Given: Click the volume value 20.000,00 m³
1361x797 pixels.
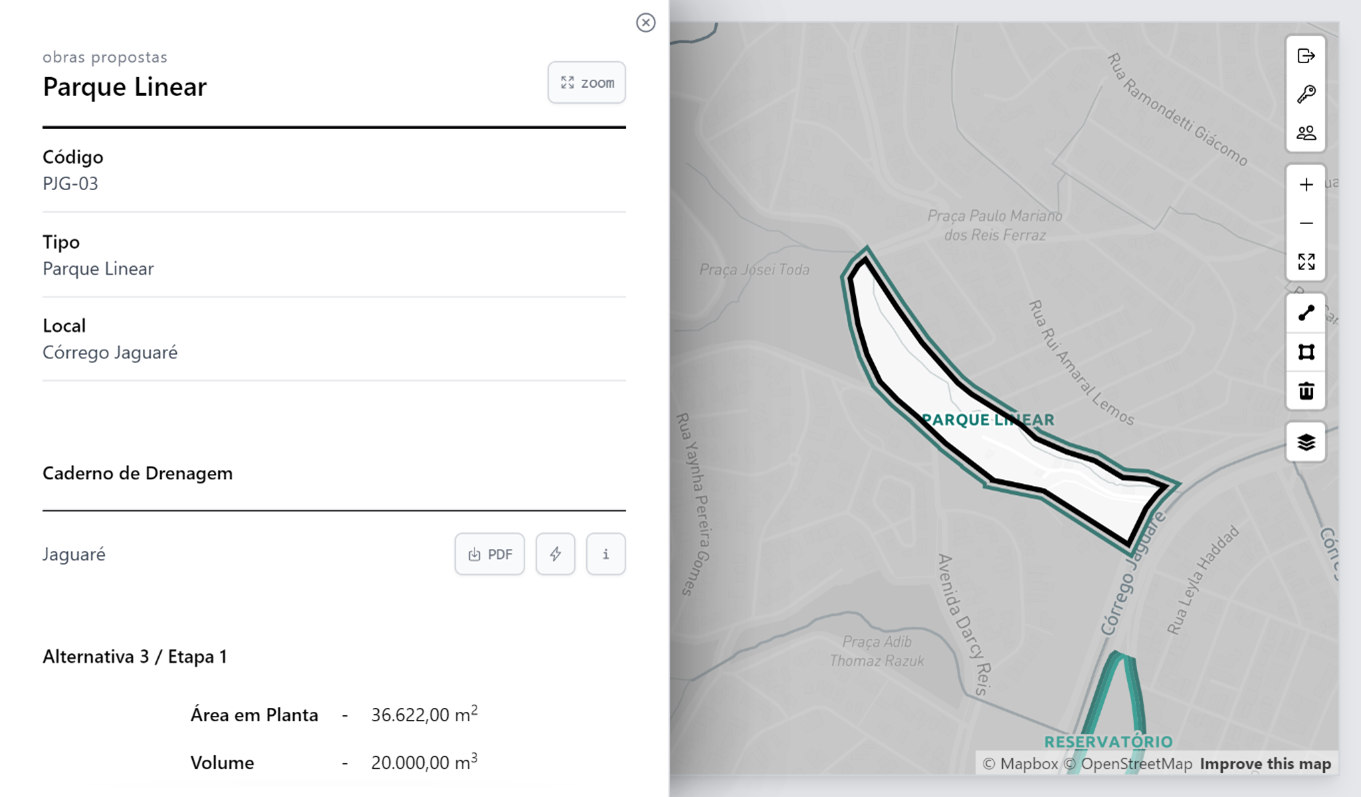Looking at the screenshot, I should point(424,762).
